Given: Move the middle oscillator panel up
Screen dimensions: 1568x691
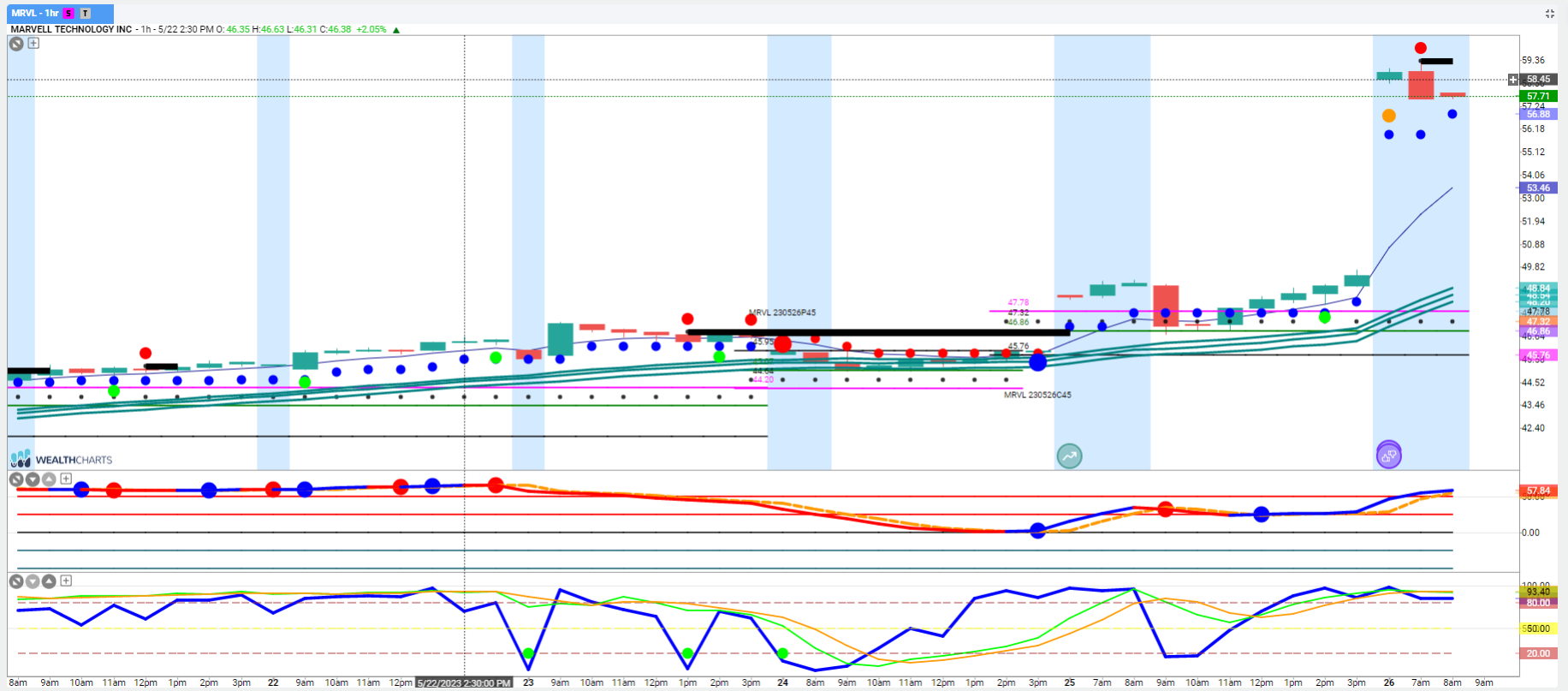Looking at the screenshot, I should pos(49,480).
